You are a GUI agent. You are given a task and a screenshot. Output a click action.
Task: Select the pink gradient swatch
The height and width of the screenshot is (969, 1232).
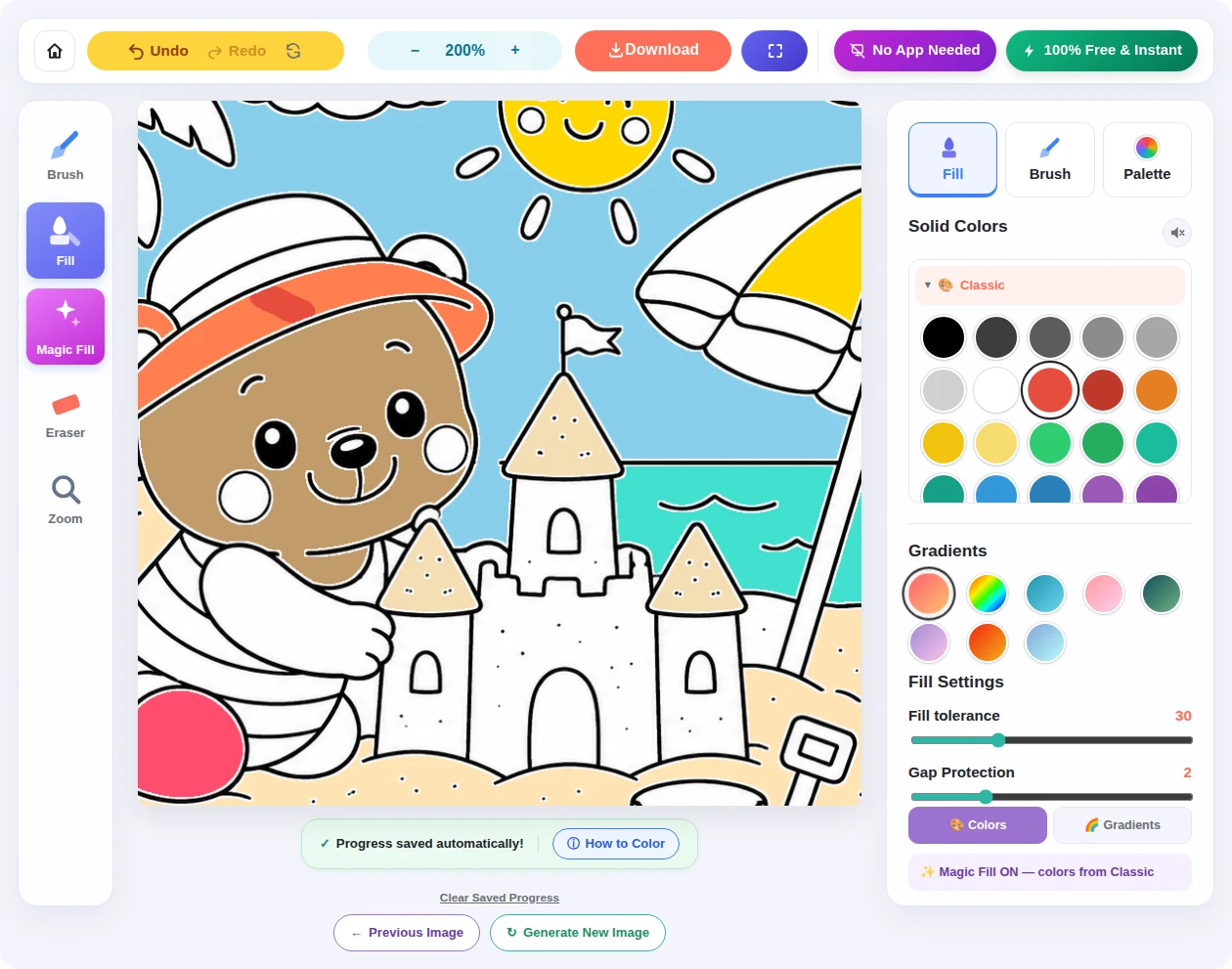pyautogui.click(x=1104, y=594)
